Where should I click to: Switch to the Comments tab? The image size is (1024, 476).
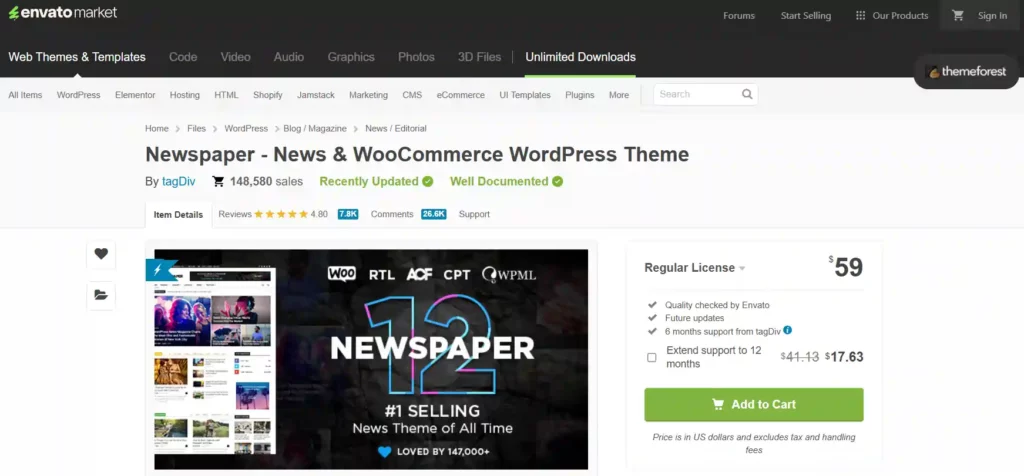pos(392,214)
